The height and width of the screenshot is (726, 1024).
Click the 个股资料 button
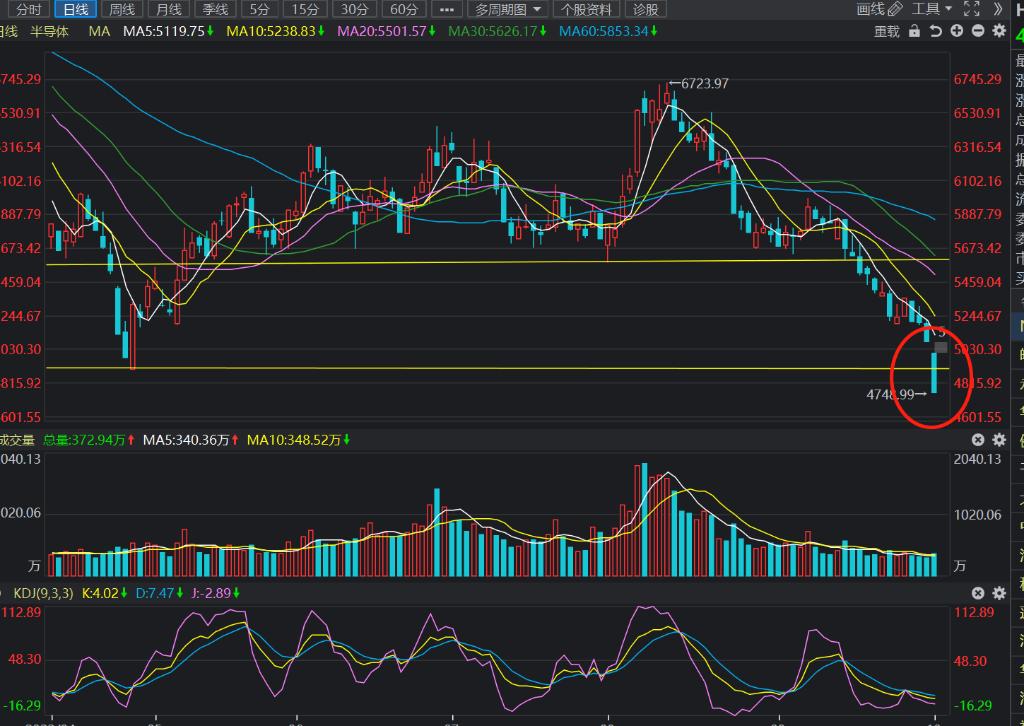(586, 9)
